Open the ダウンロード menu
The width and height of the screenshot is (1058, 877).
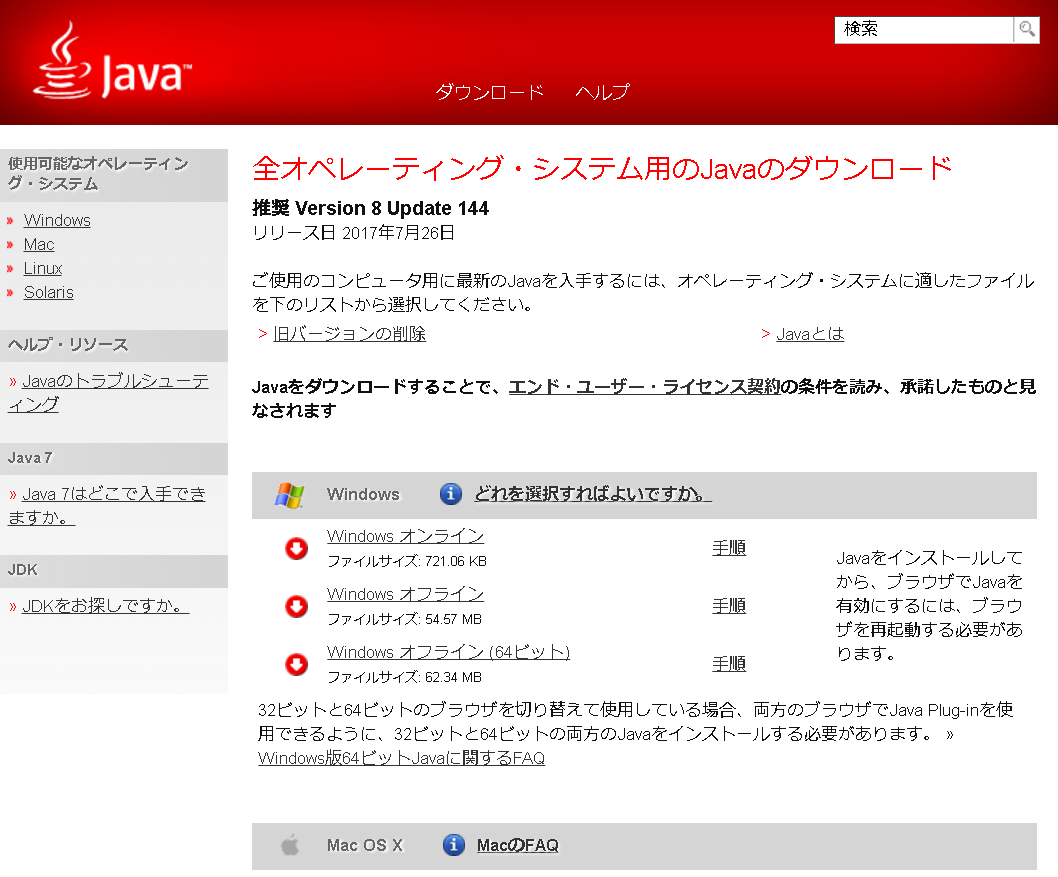click(490, 92)
